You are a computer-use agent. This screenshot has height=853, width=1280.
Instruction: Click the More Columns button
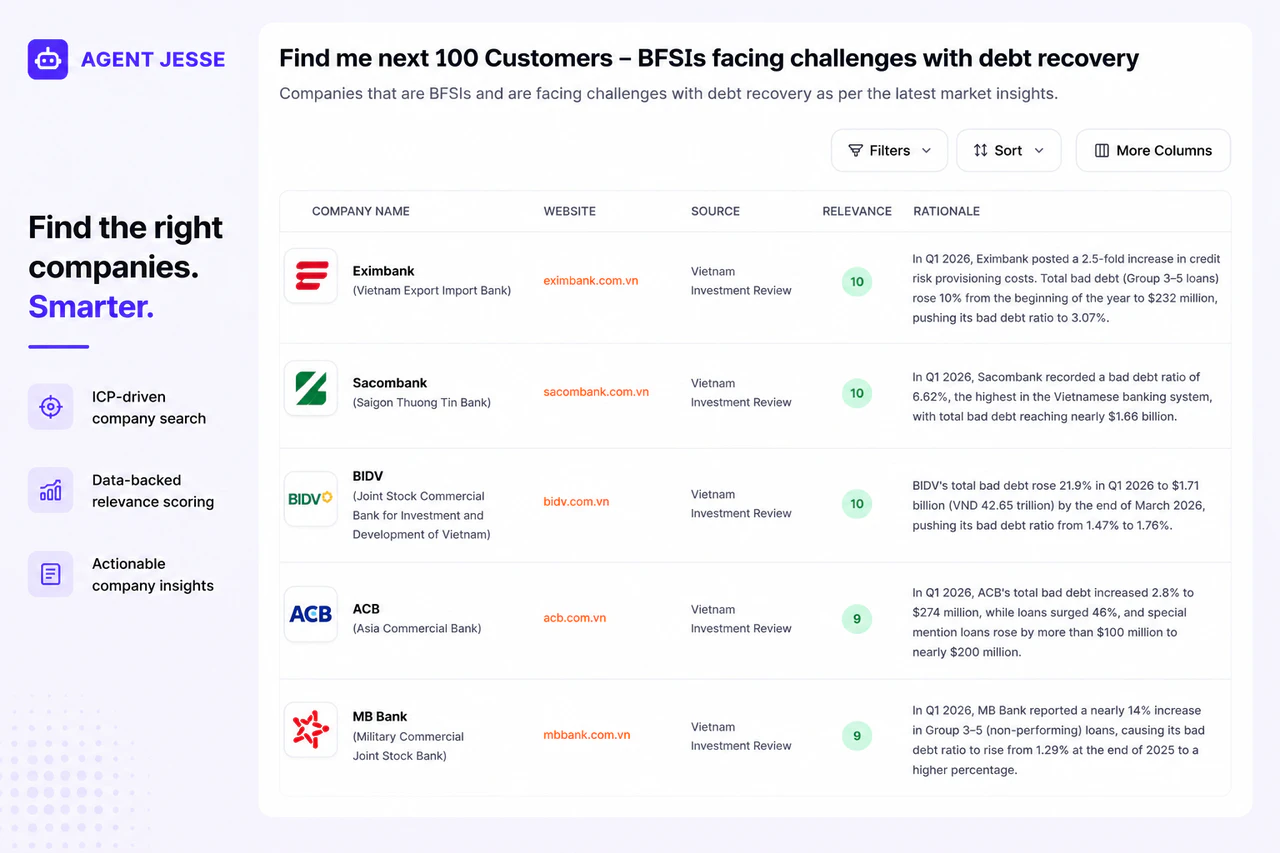pos(1153,150)
